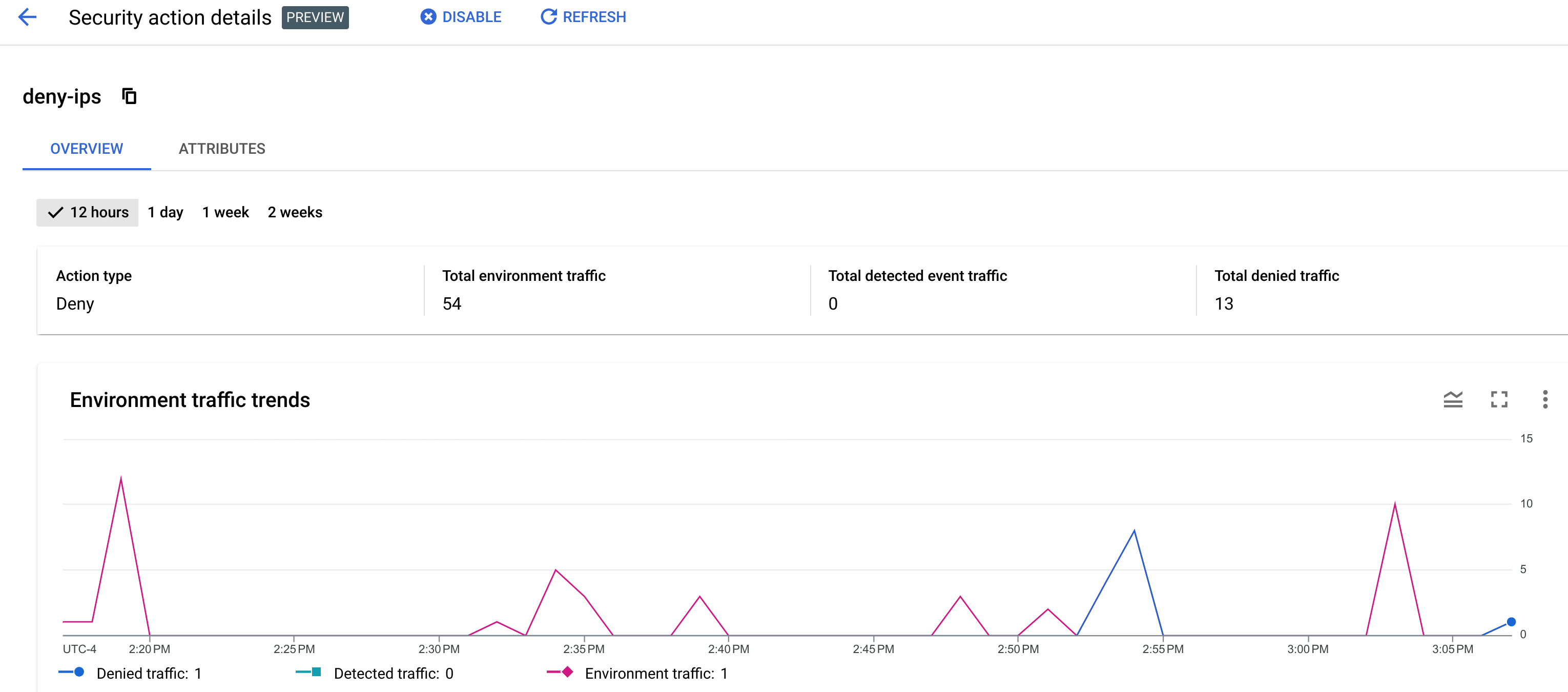Expand the chart options dropdown menu
The image size is (1568, 692).
(x=1544, y=398)
